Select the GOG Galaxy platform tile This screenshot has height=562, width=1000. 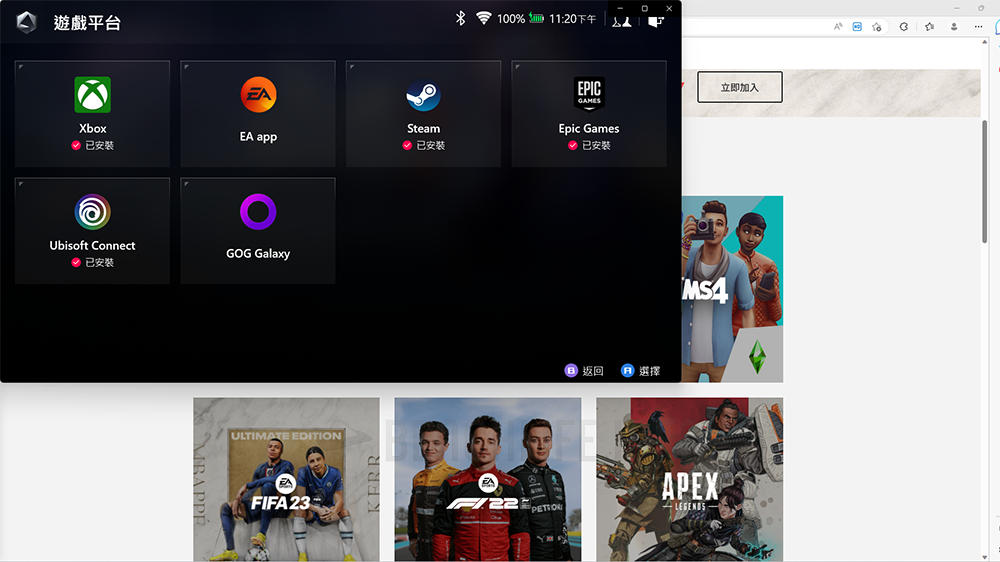(x=258, y=230)
